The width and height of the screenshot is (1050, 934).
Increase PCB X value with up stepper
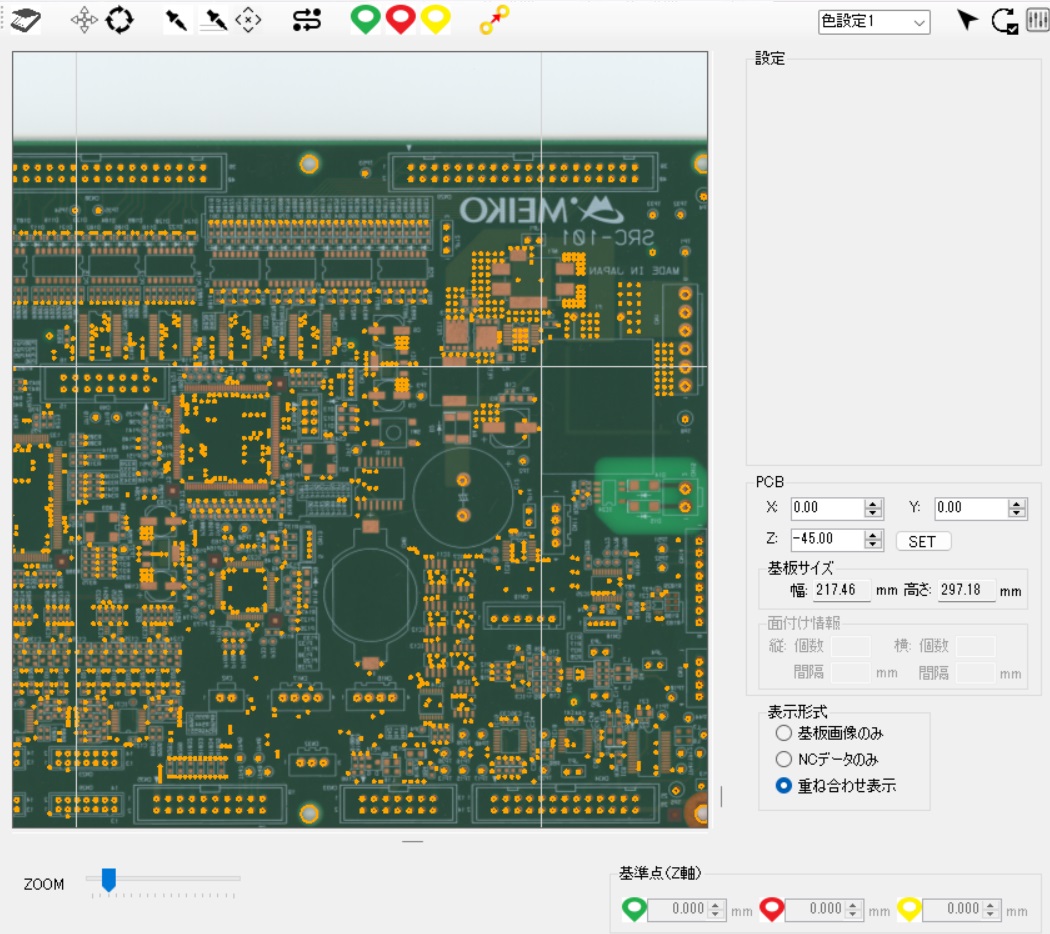point(873,503)
